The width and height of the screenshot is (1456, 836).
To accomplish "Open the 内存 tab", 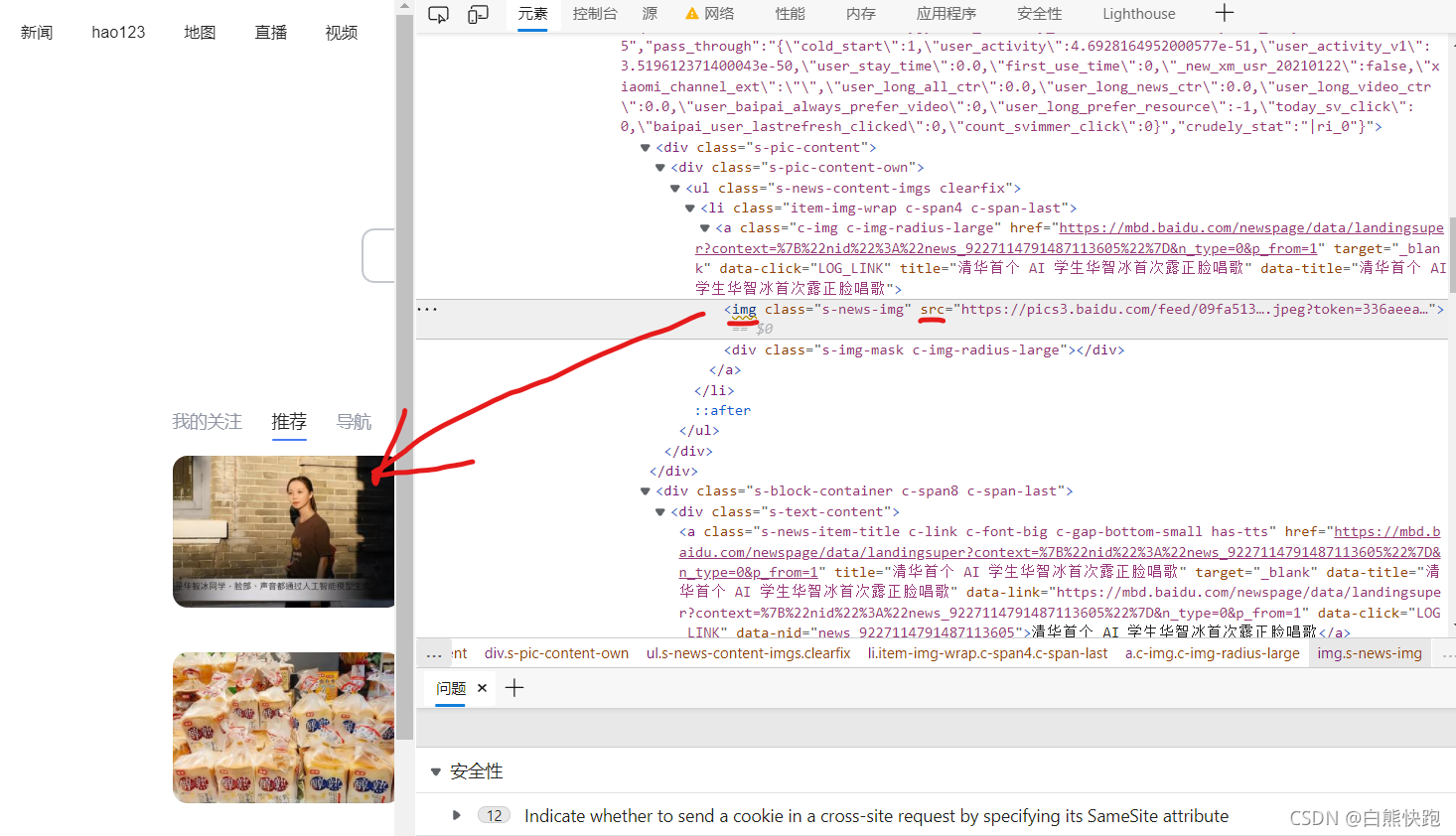I will click(861, 14).
